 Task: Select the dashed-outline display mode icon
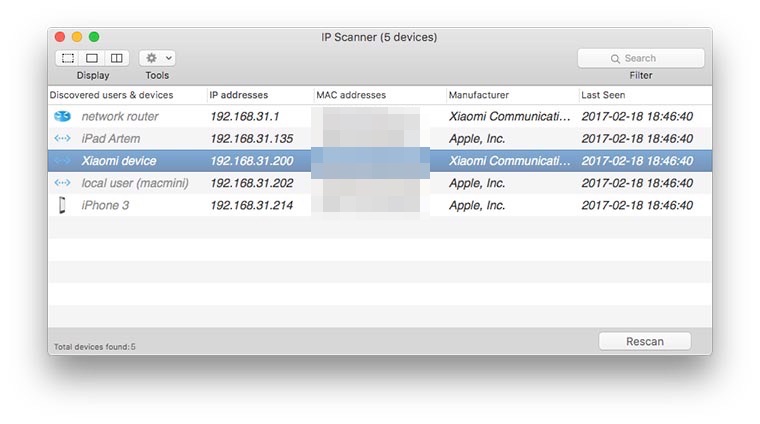[68, 58]
